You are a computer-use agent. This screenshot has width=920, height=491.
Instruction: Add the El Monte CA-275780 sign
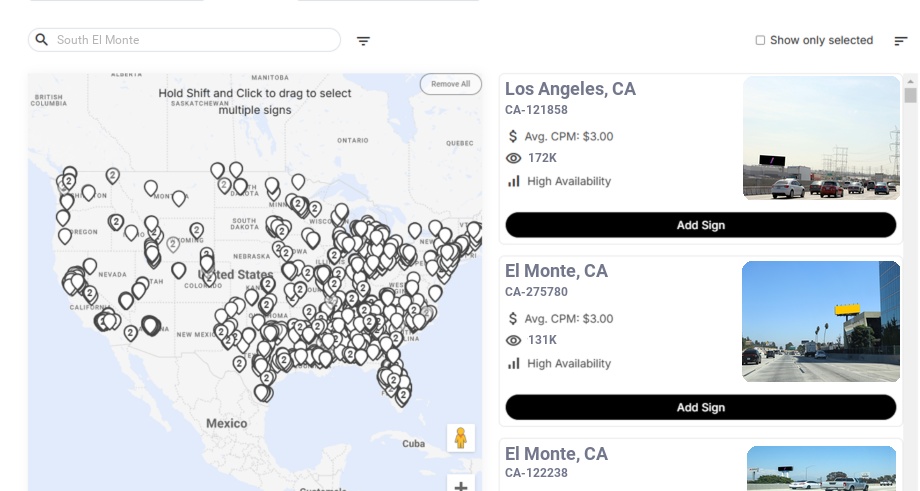(700, 407)
